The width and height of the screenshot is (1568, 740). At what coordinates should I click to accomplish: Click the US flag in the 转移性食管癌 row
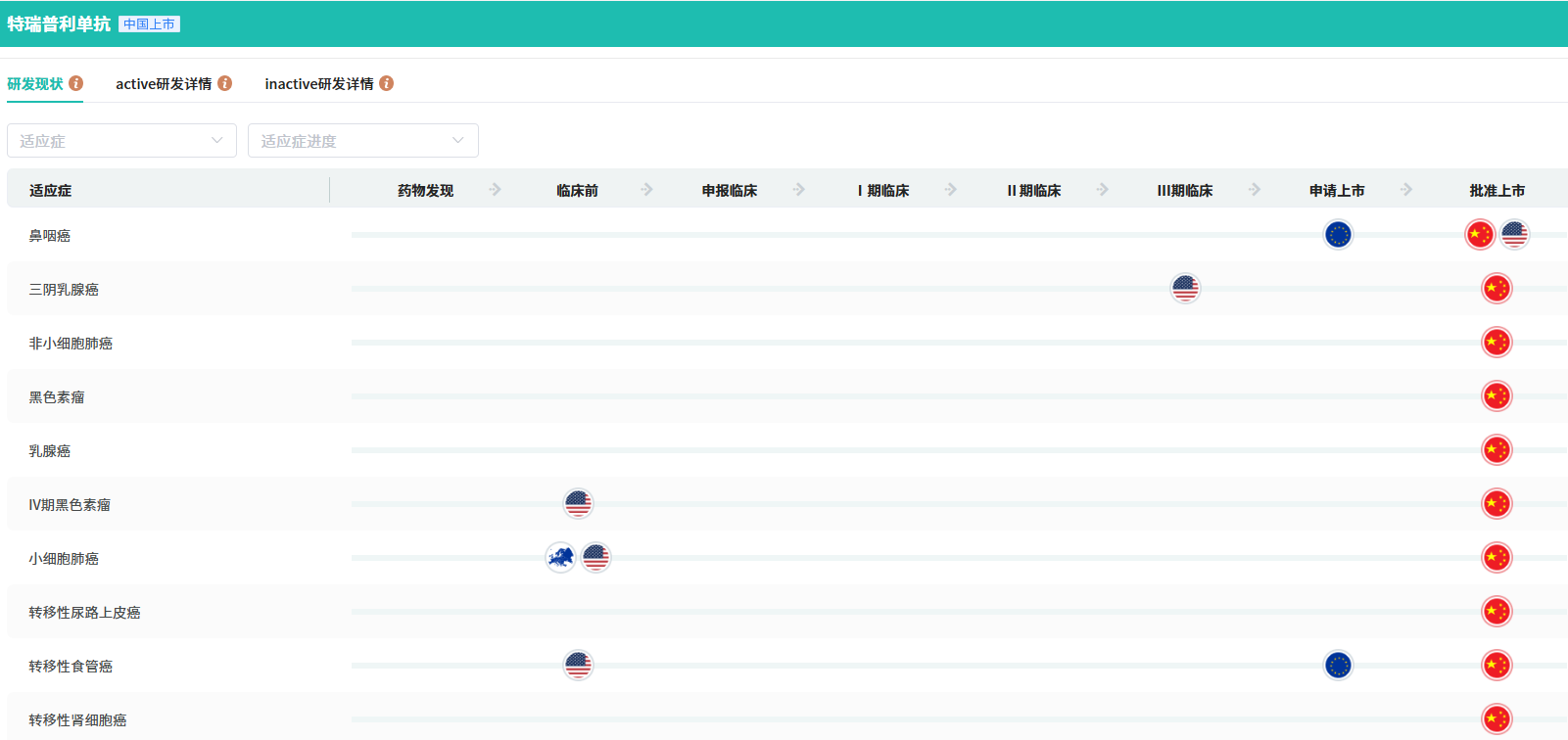pos(578,666)
